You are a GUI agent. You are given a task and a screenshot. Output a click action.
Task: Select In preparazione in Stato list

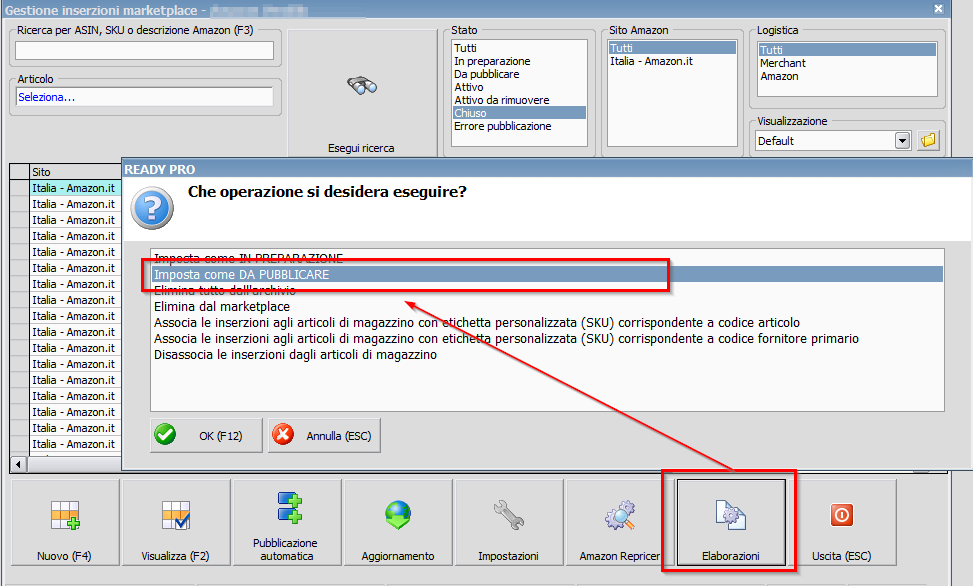tap(519, 61)
